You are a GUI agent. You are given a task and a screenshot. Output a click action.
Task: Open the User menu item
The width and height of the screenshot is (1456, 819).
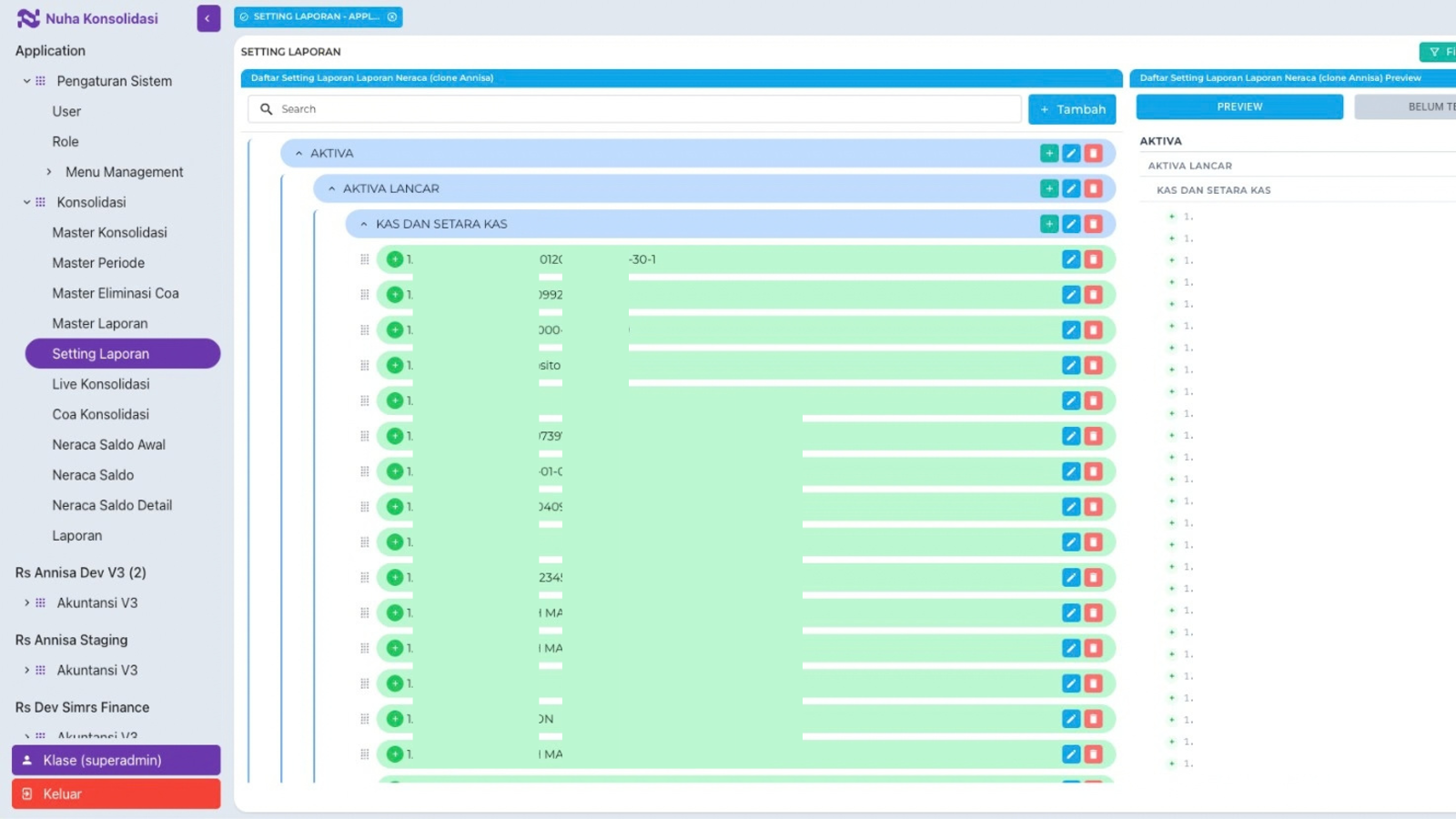coord(66,111)
